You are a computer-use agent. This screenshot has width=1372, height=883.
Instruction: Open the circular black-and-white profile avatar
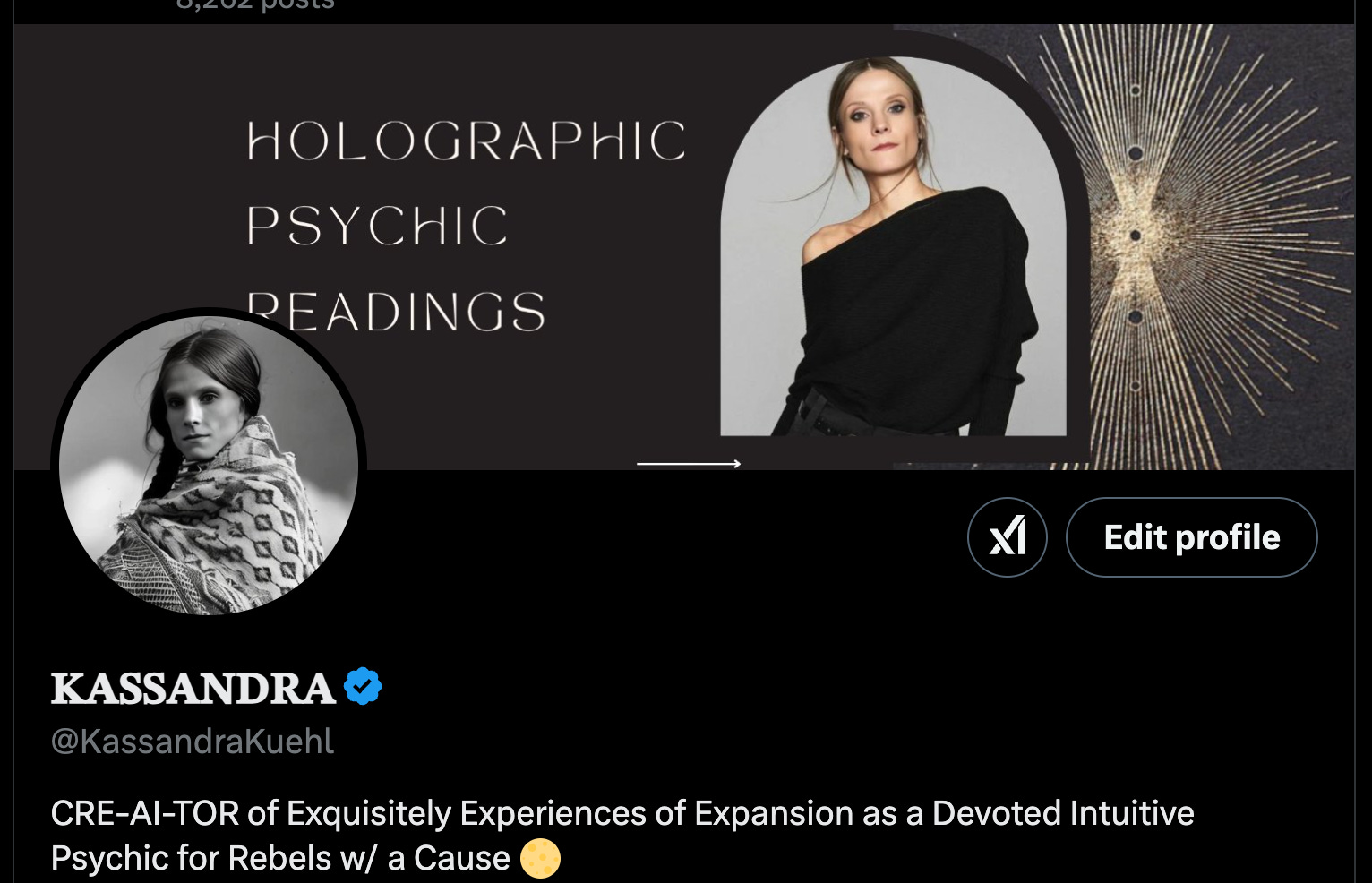tap(209, 466)
